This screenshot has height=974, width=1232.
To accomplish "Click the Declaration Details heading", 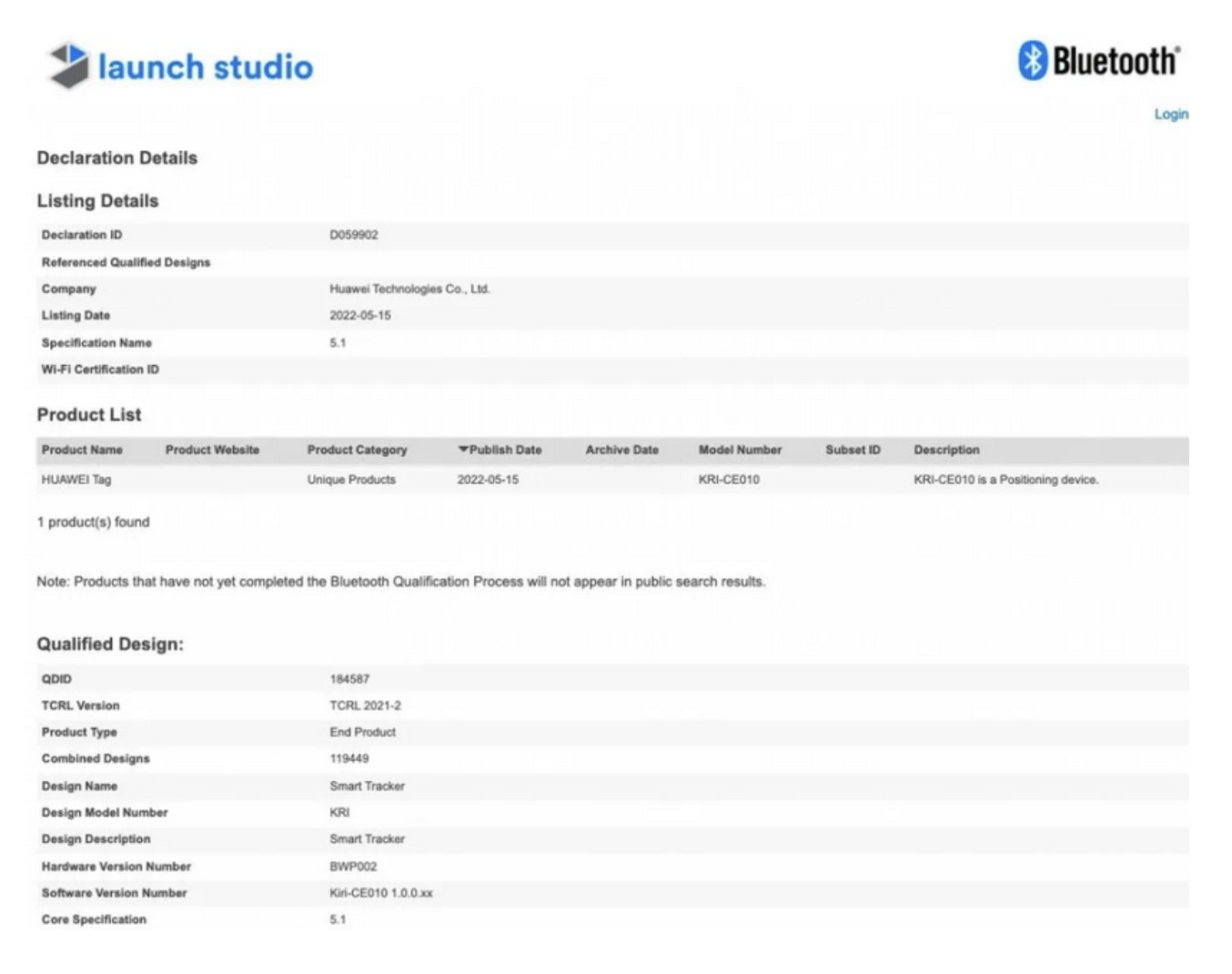I will coord(117,157).
